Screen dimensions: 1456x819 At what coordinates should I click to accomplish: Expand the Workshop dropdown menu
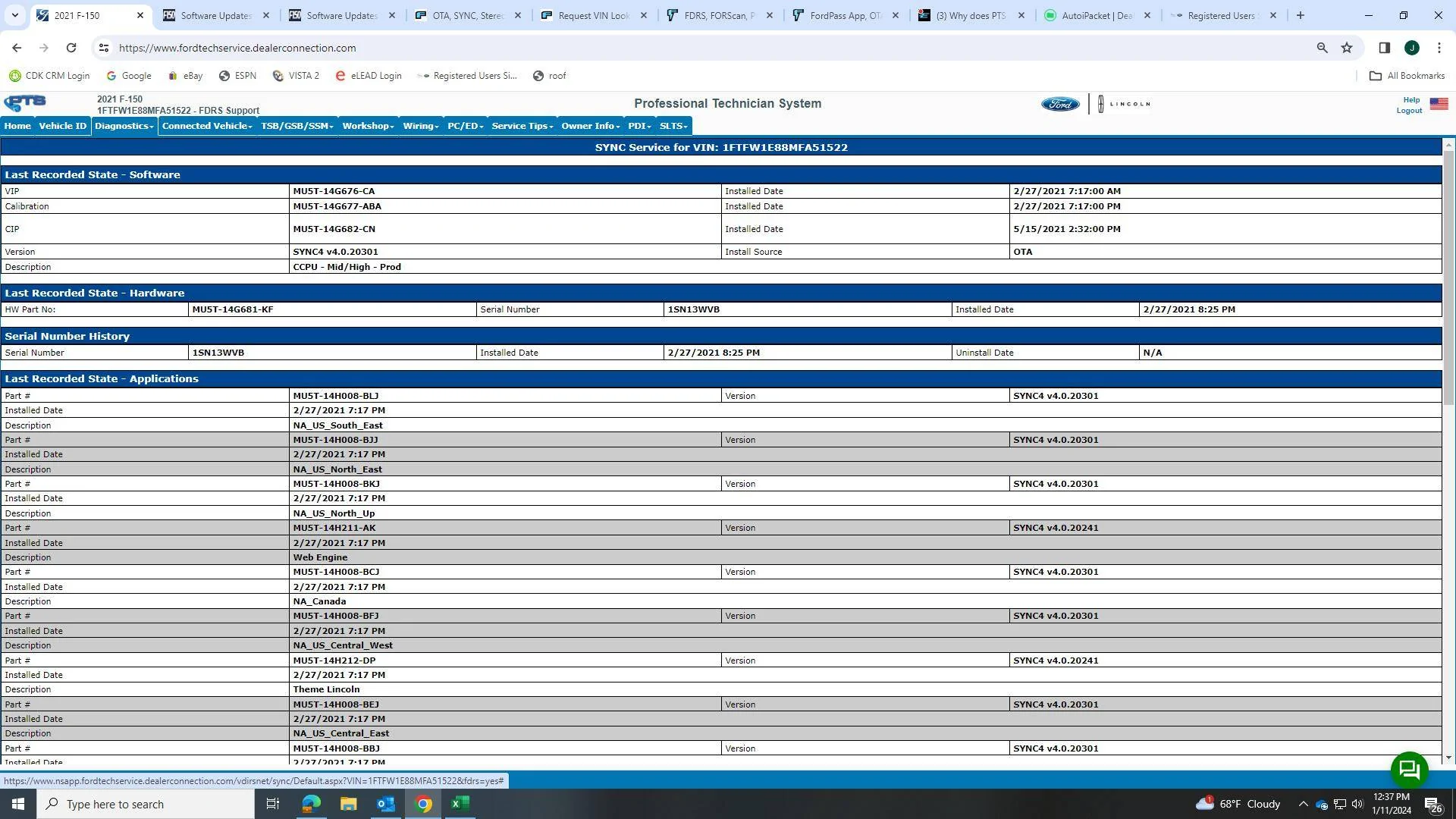[368, 126]
